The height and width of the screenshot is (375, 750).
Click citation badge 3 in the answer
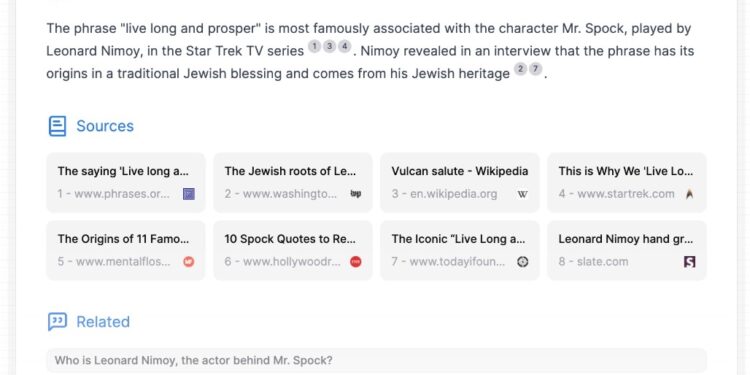coord(329,46)
